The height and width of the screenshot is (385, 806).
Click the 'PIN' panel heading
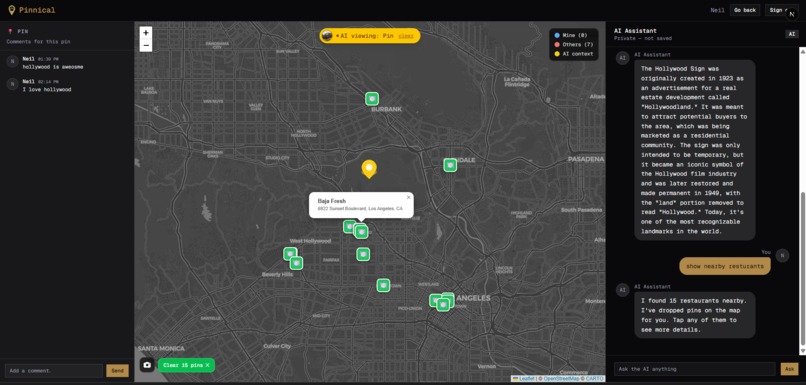pyautogui.click(x=23, y=32)
